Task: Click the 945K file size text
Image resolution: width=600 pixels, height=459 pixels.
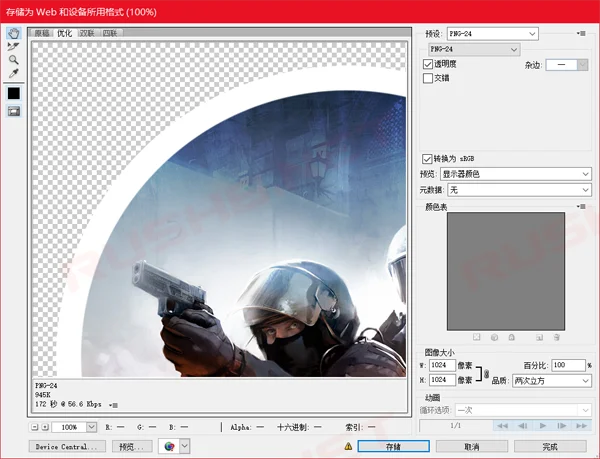Action: click(43, 395)
